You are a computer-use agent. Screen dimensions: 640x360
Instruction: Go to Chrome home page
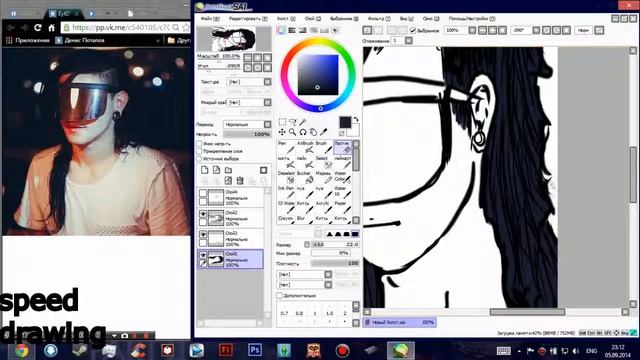click(x=51, y=28)
